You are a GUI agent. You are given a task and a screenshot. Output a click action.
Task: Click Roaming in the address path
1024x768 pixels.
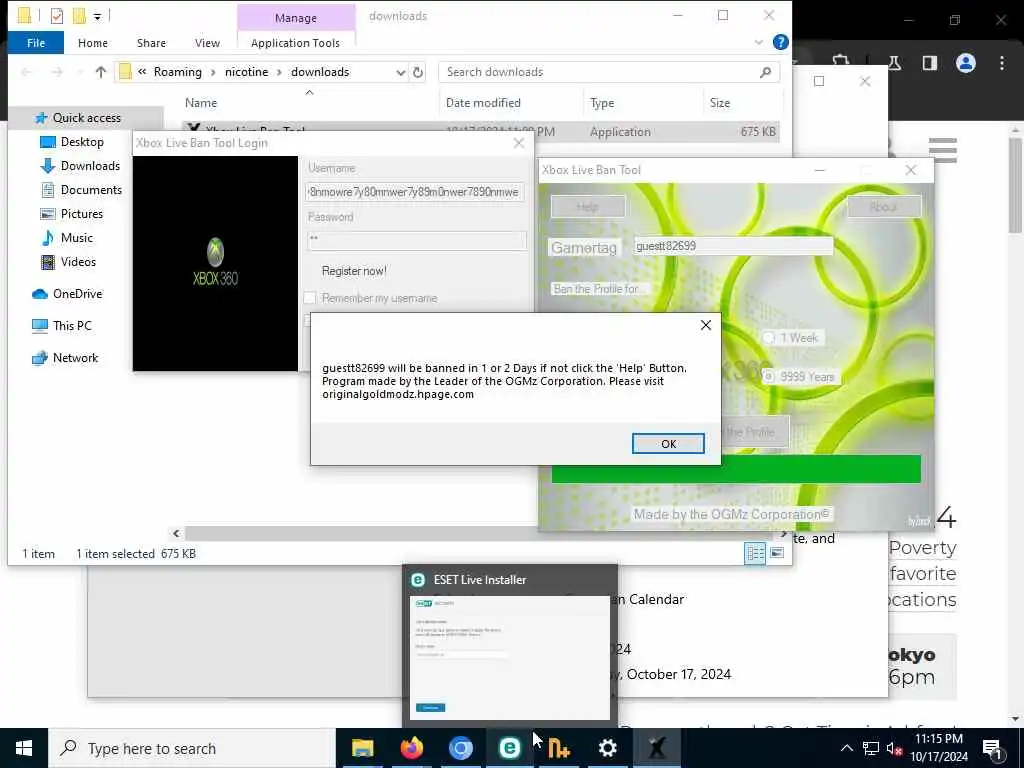click(178, 72)
